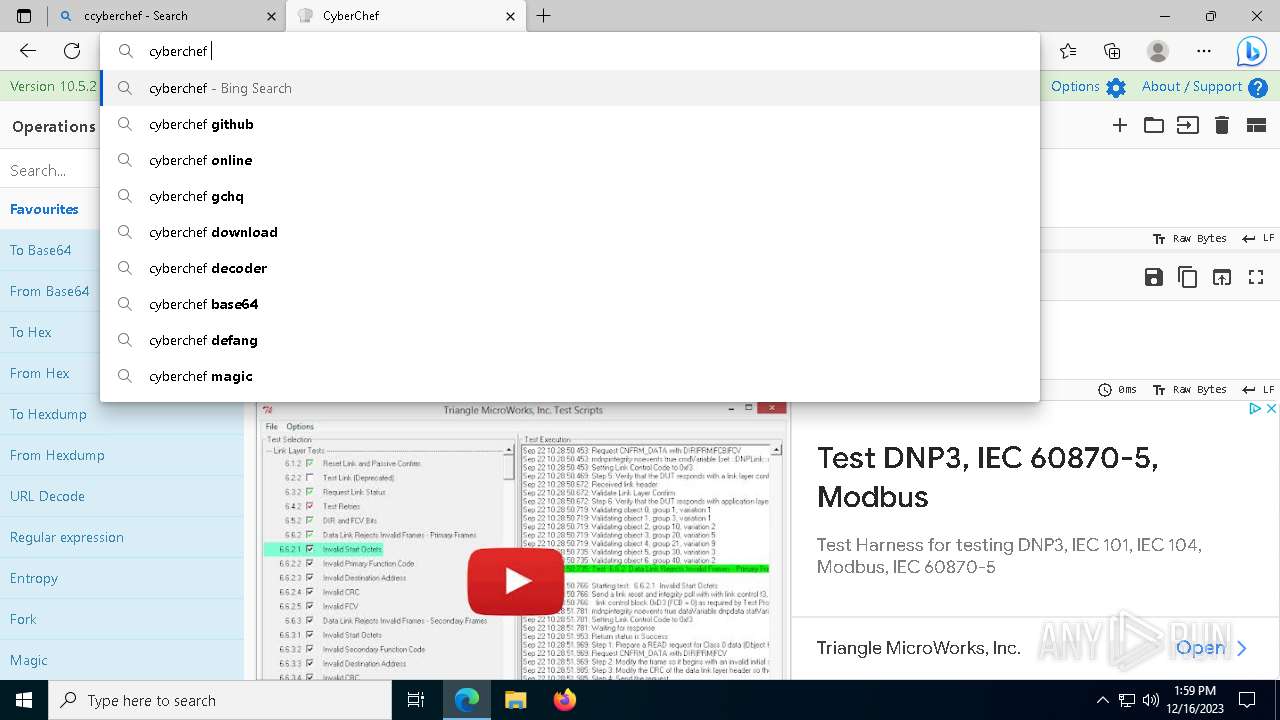1280x720 pixels.
Task: Open the Collections icon in browser toolbar
Action: pyautogui.click(x=1112, y=51)
